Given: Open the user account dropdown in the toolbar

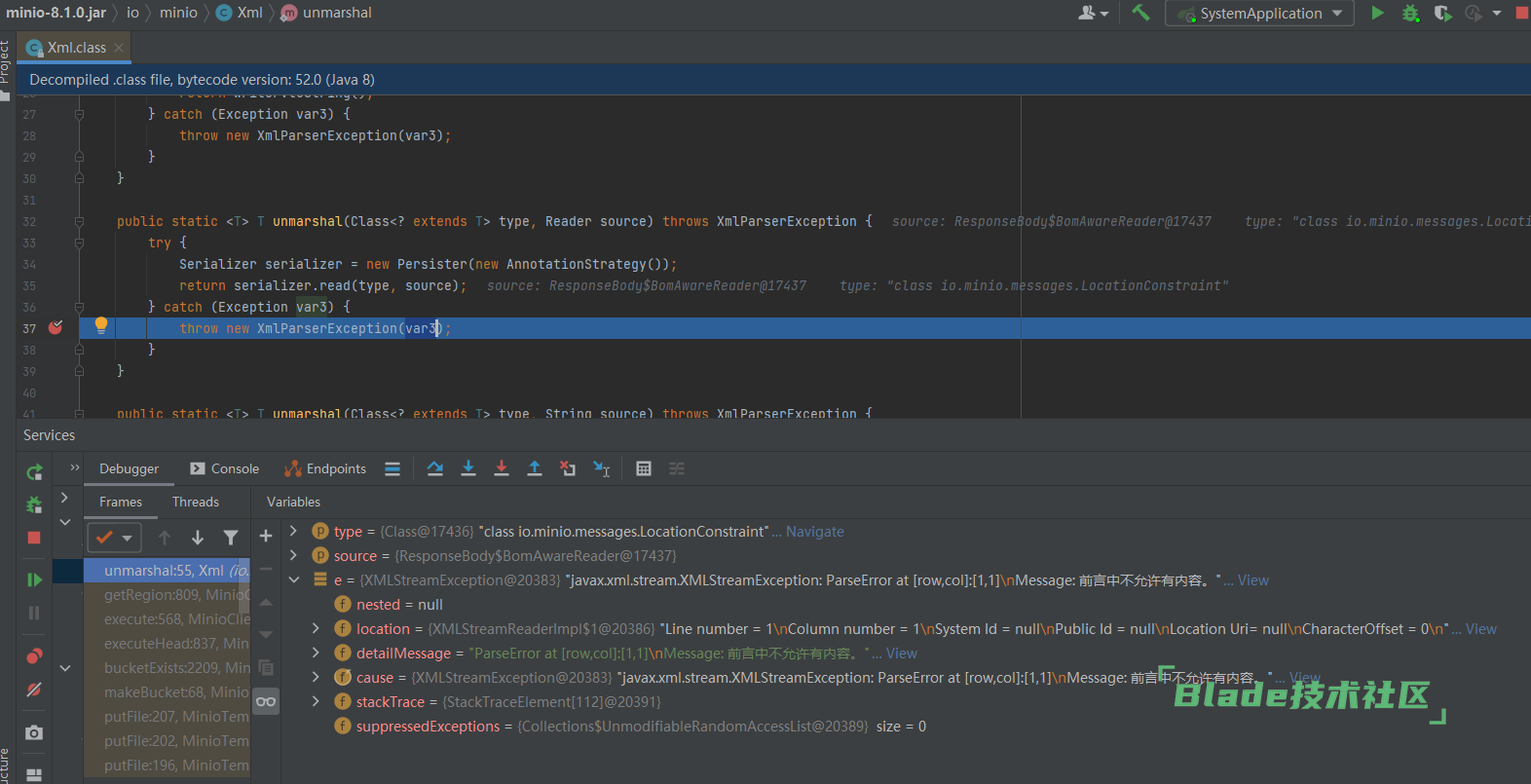Looking at the screenshot, I should [1094, 13].
